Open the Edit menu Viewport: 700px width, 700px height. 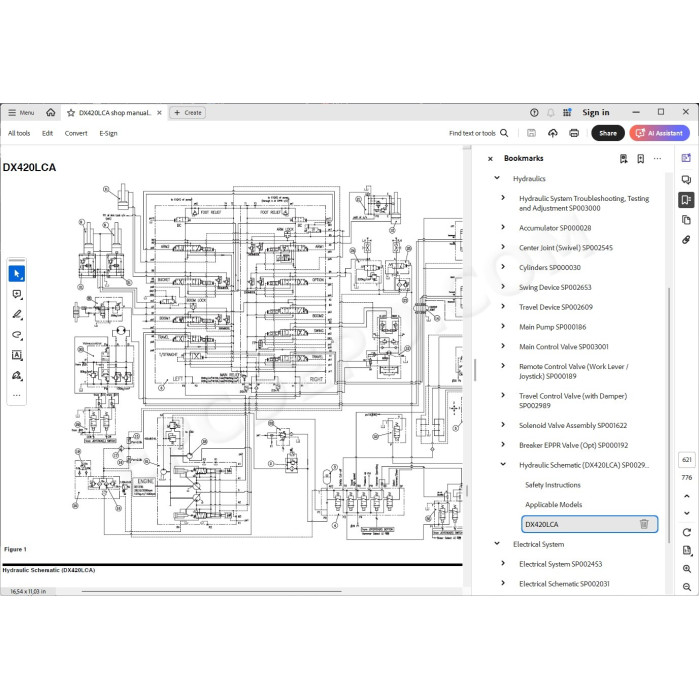tap(47, 133)
